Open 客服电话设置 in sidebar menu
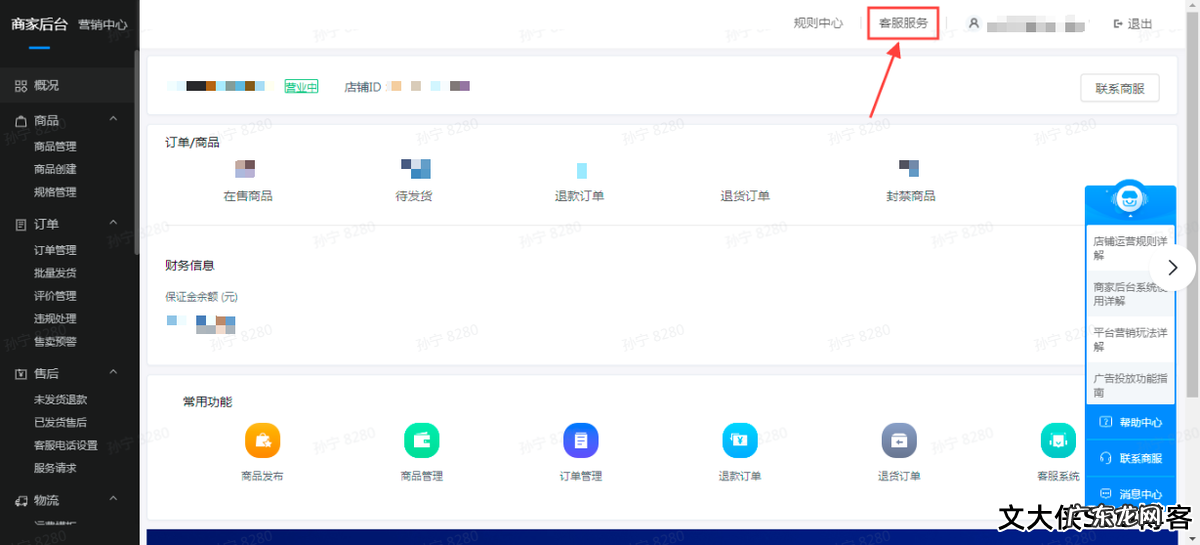The image size is (1200, 545). (66, 445)
